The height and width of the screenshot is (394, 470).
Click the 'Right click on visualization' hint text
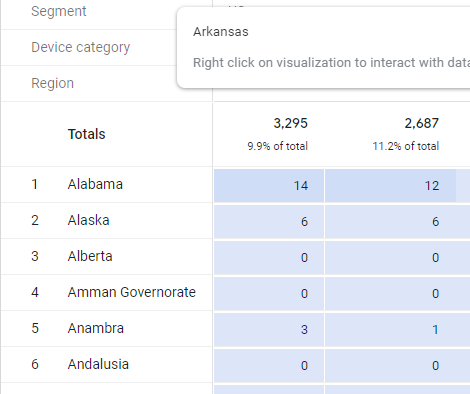pyautogui.click(x=331, y=63)
